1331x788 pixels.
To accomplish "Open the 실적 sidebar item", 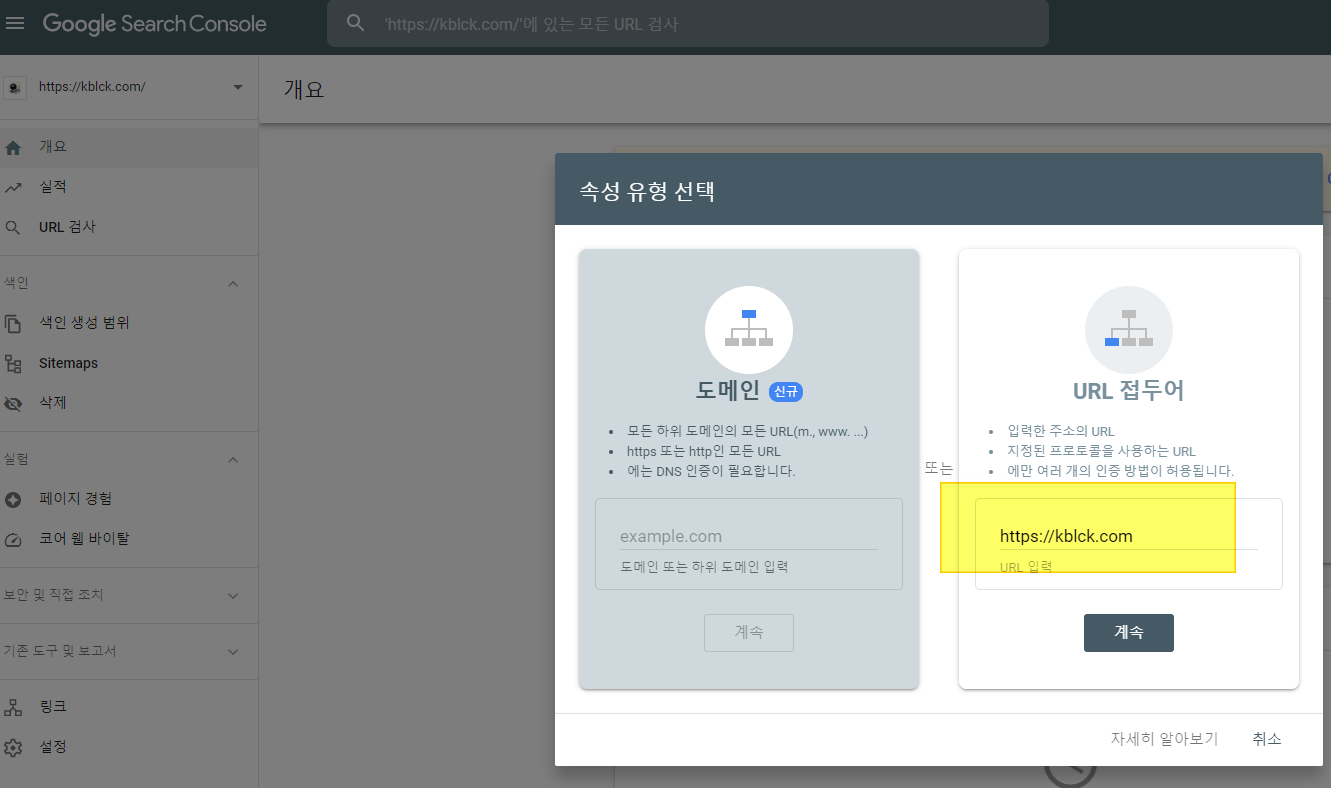I will 129,187.
